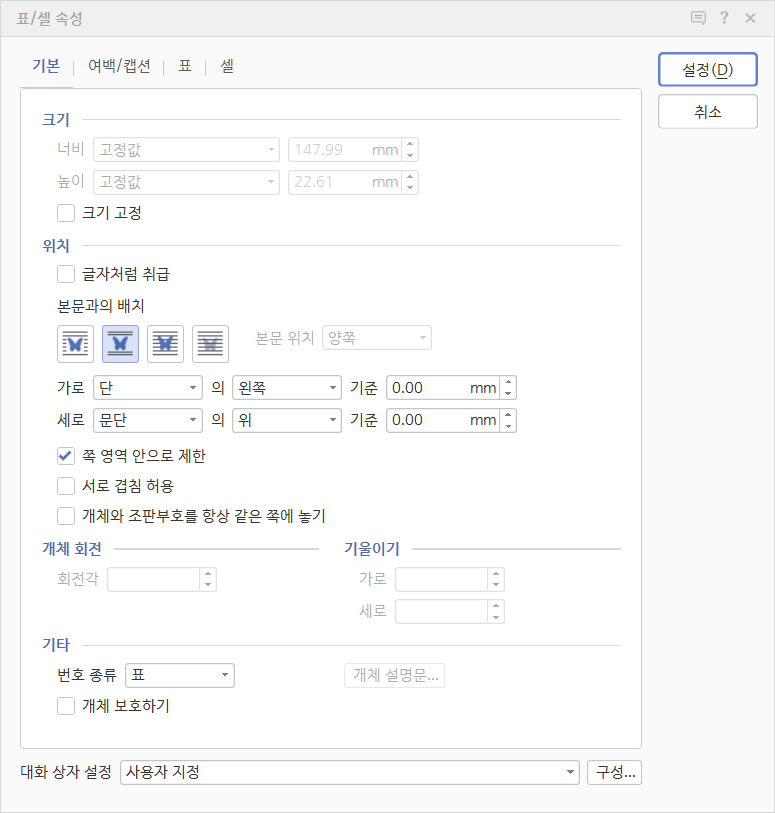Viewport: 775px width, 813px height.
Task: Open the 본문 위치 양쪽 dropdown
Action: 377,338
